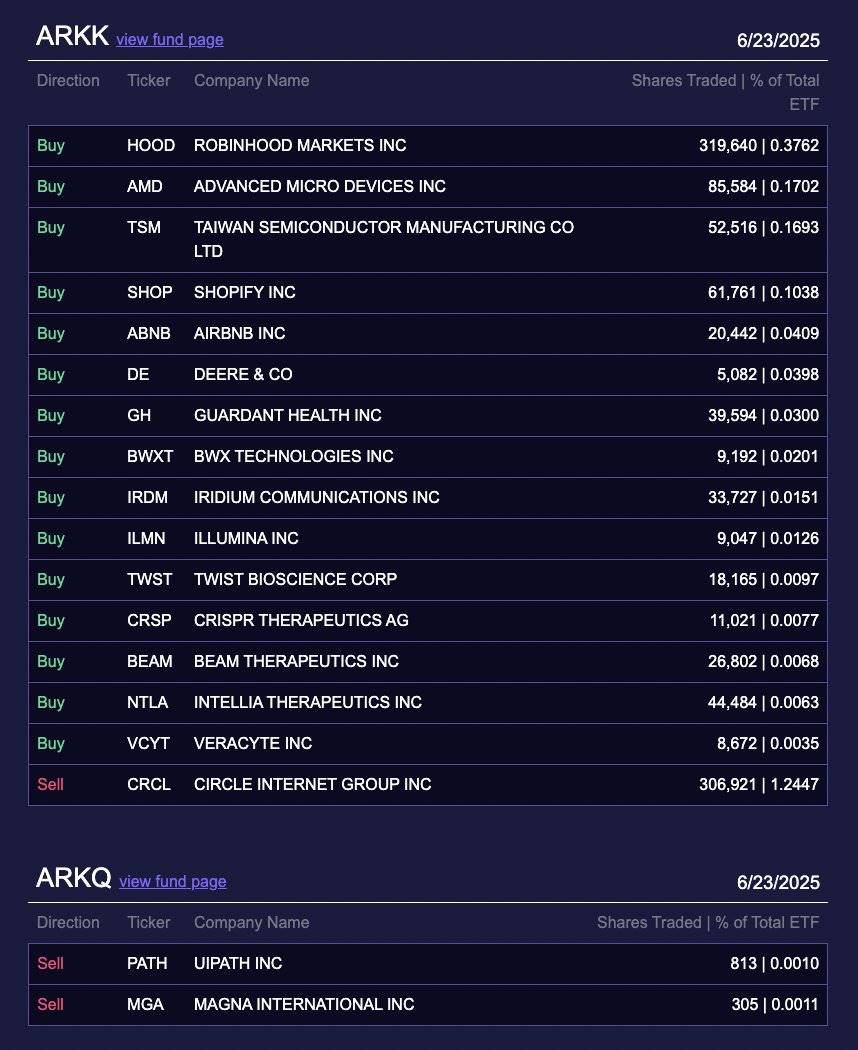Open the ARKQ view fund page link
858x1050 pixels.
172,882
